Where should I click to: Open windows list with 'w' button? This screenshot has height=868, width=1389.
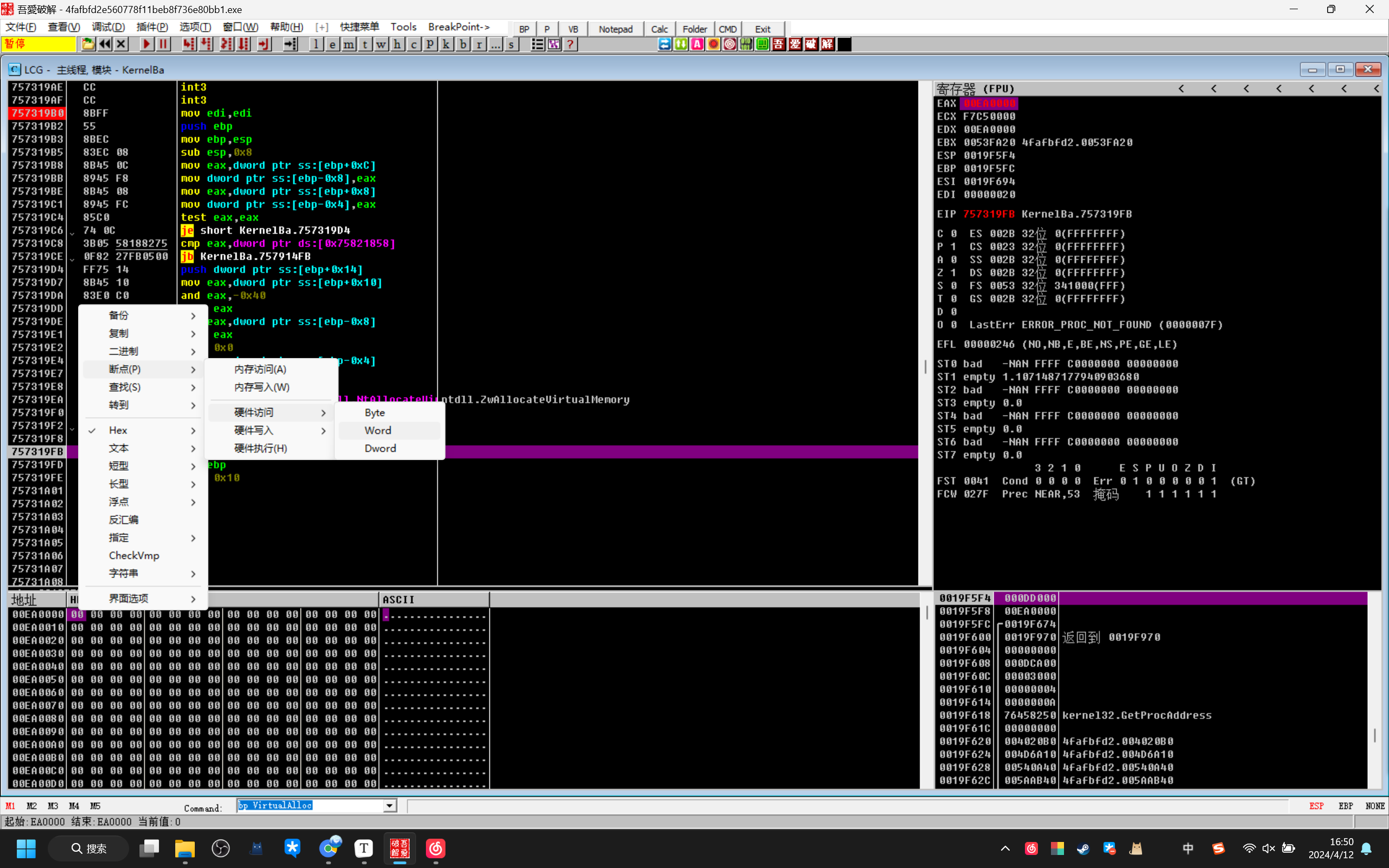381,44
